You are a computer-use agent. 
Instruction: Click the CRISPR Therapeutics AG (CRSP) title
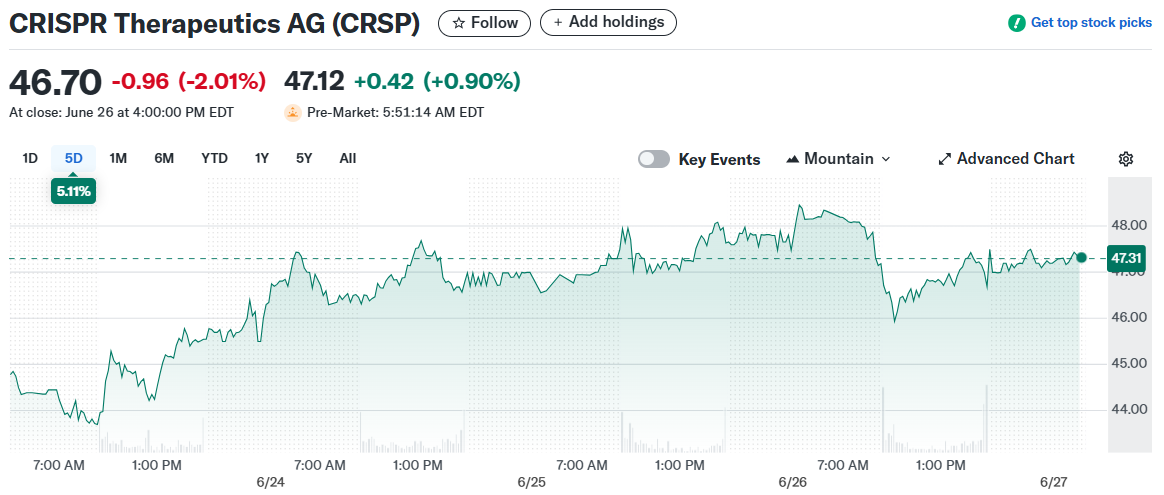tap(215, 24)
